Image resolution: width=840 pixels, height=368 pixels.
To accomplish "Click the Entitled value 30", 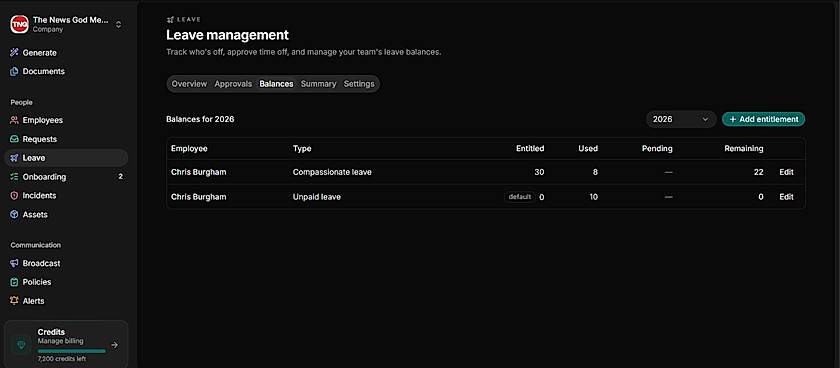I will pyautogui.click(x=539, y=172).
